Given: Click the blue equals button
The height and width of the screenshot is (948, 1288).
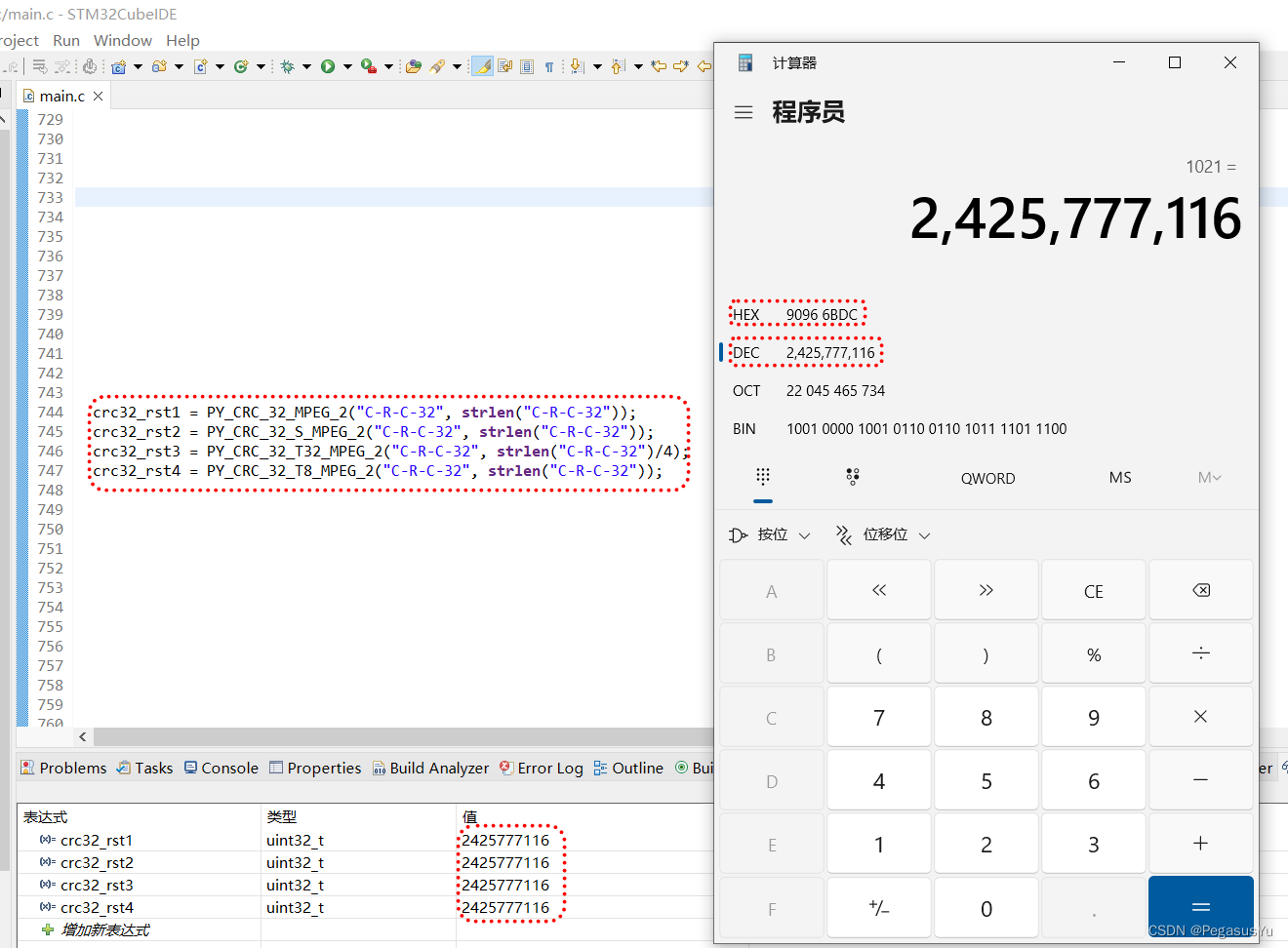Looking at the screenshot, I should (1201, 907).
